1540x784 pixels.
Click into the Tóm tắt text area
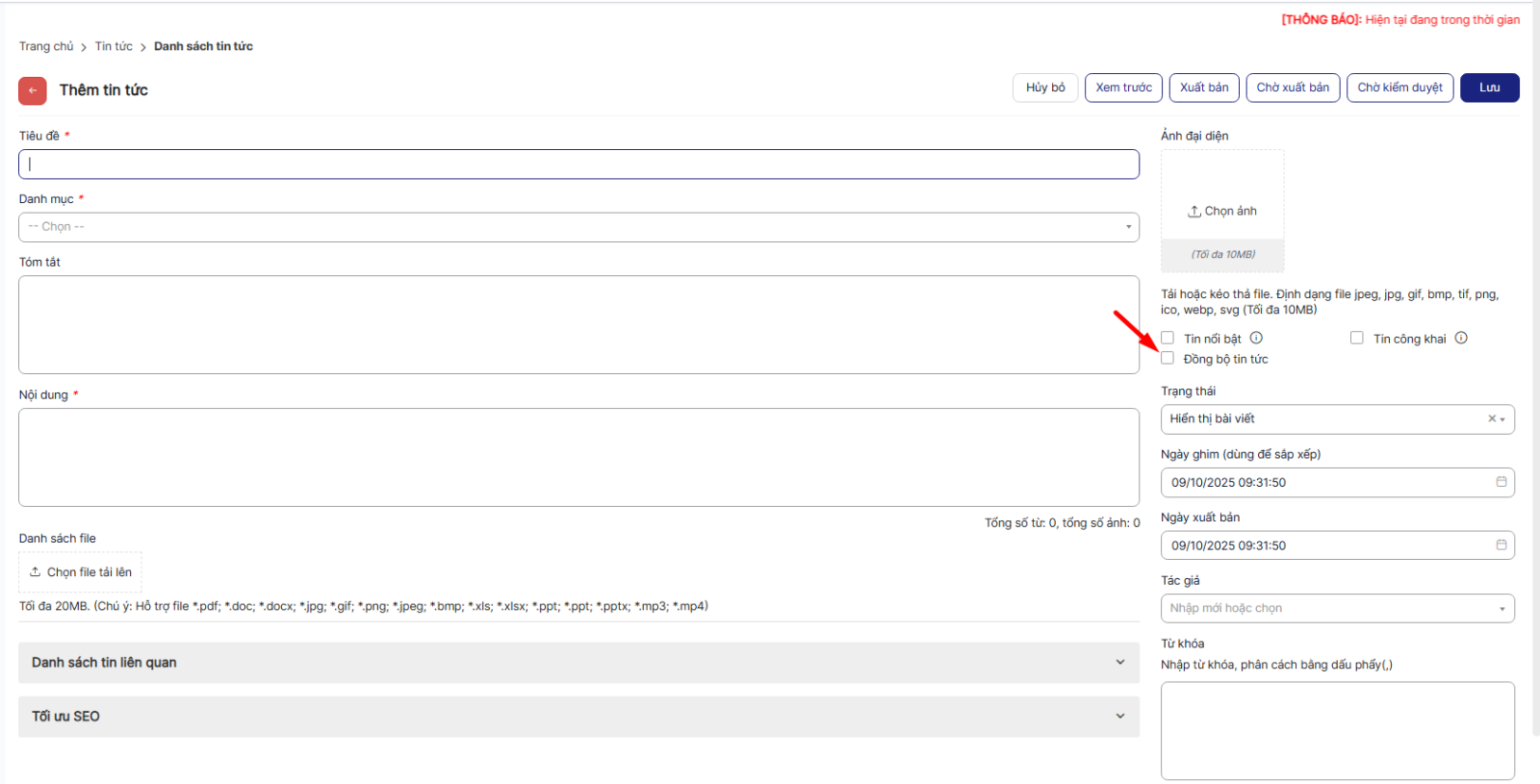tap(578, 324)
